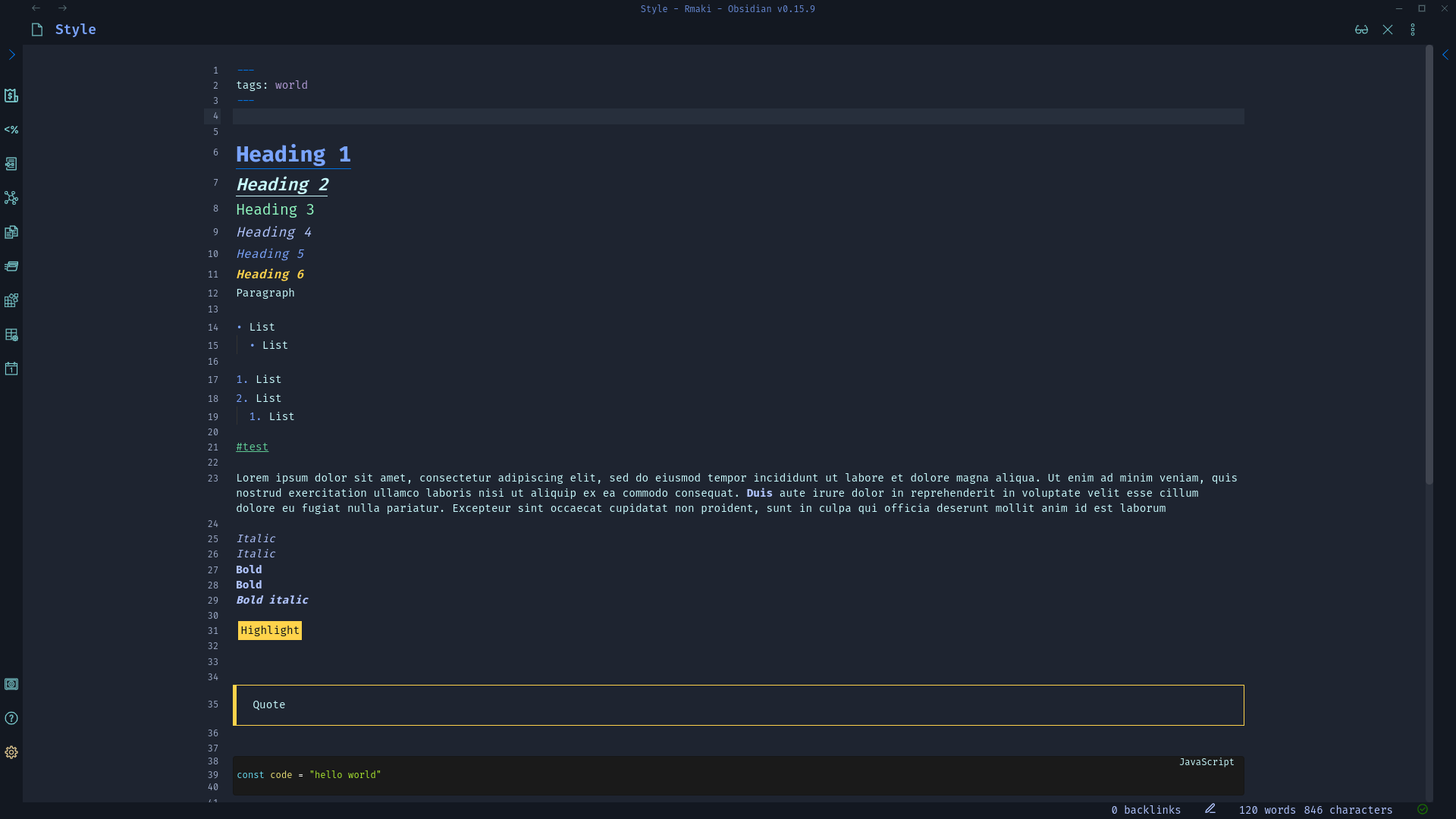
Task: Toggle reading view with preview icon
Action: click(x=1361, y=29)
